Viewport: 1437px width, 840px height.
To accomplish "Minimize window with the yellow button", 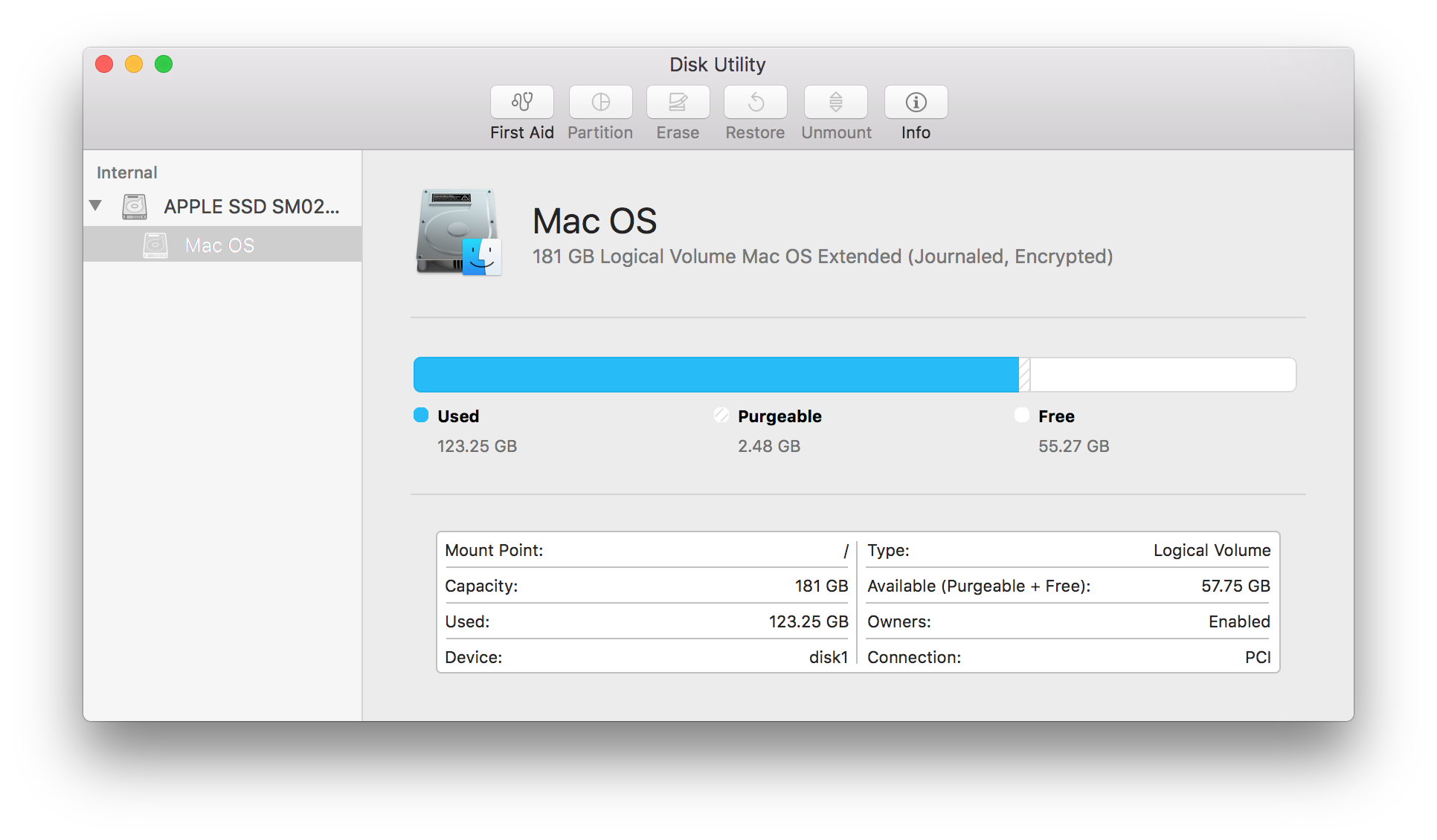I will [x=134, y=64].
